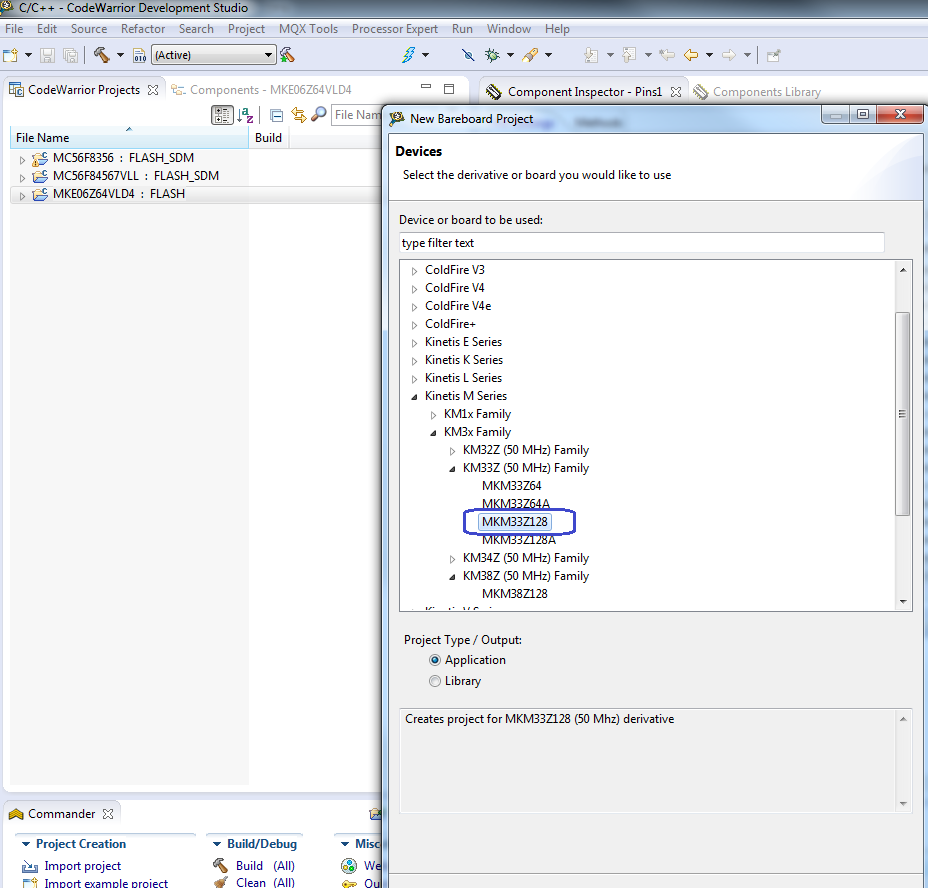Maximize the CodeWarrior Projects view
Screen dimensions: 928x888
click(x=449, y=89)
